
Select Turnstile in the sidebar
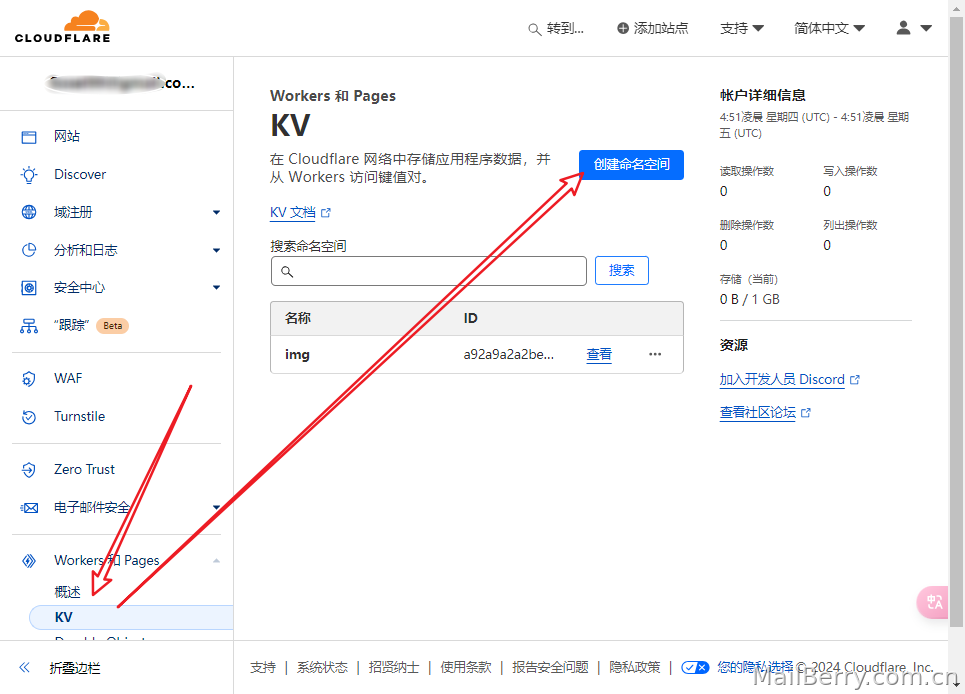pos(79,417)
